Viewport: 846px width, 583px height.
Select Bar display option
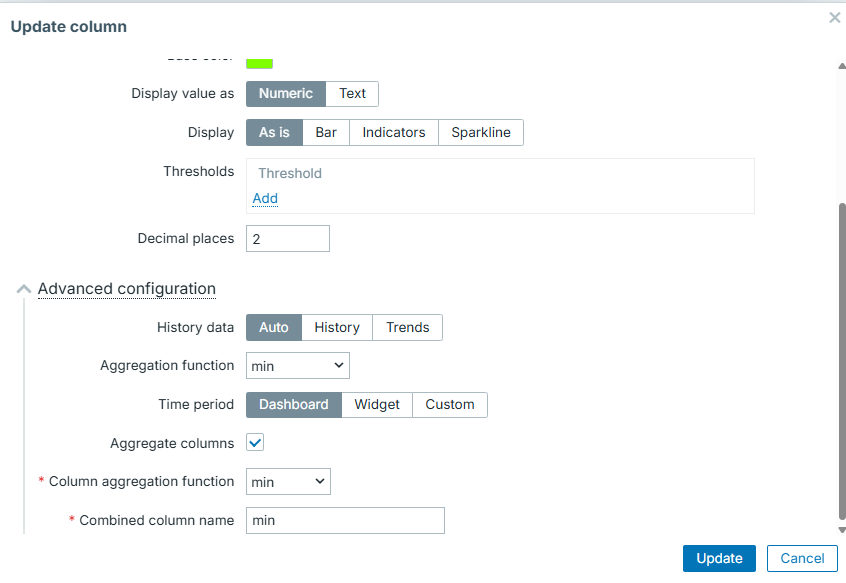326,133
